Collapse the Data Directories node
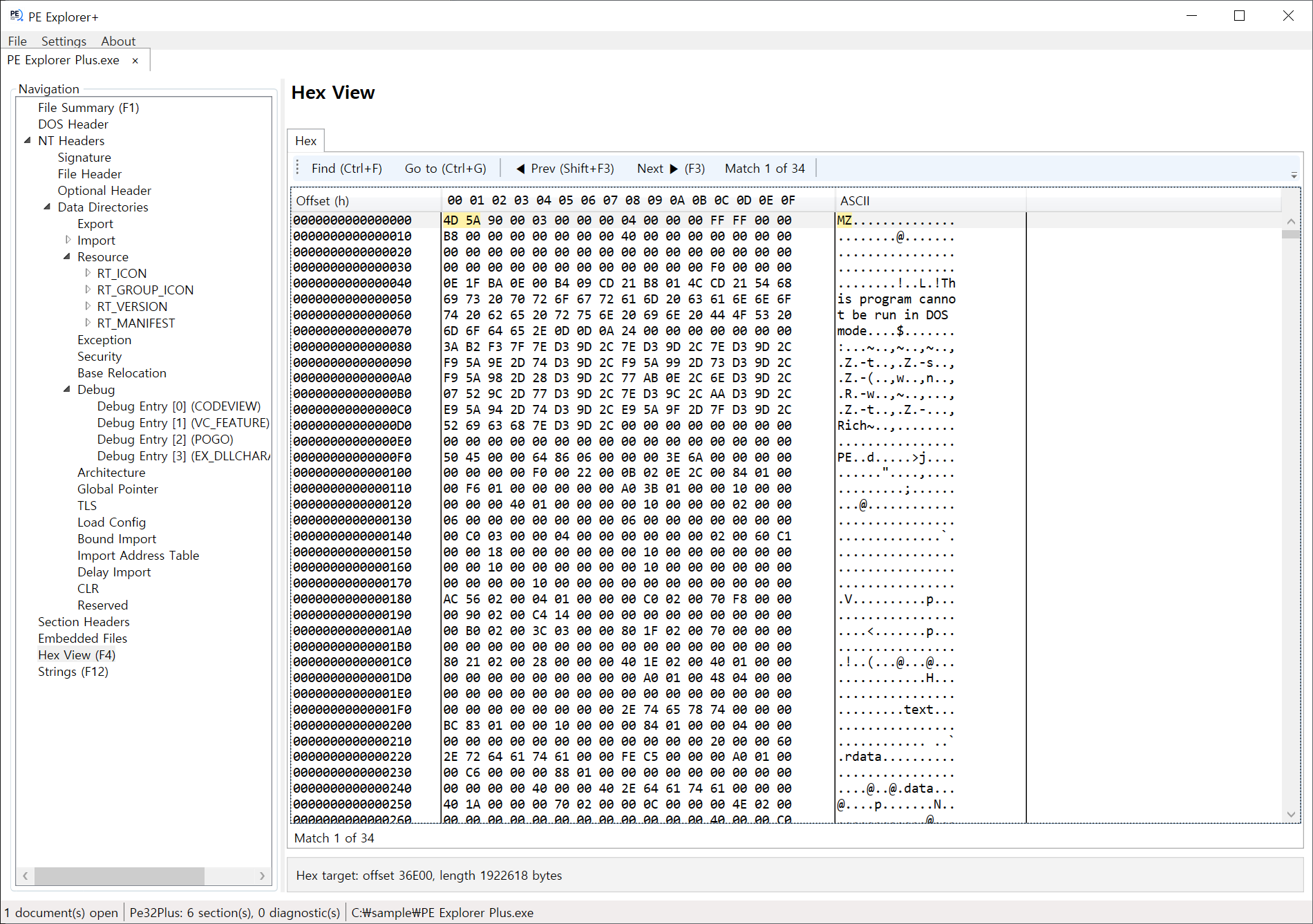 47,207
